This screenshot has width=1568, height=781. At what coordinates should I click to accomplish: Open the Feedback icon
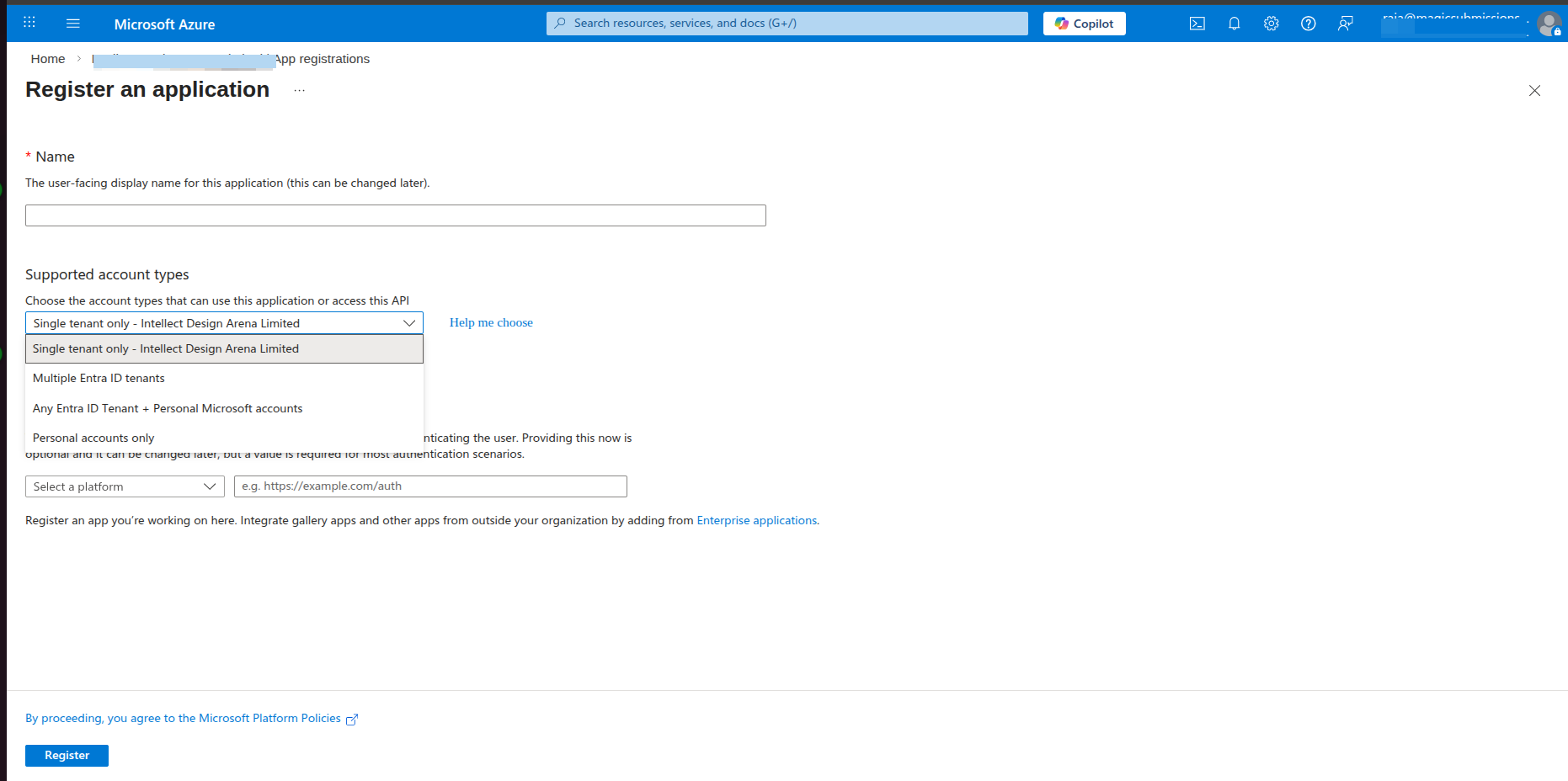1346,24
